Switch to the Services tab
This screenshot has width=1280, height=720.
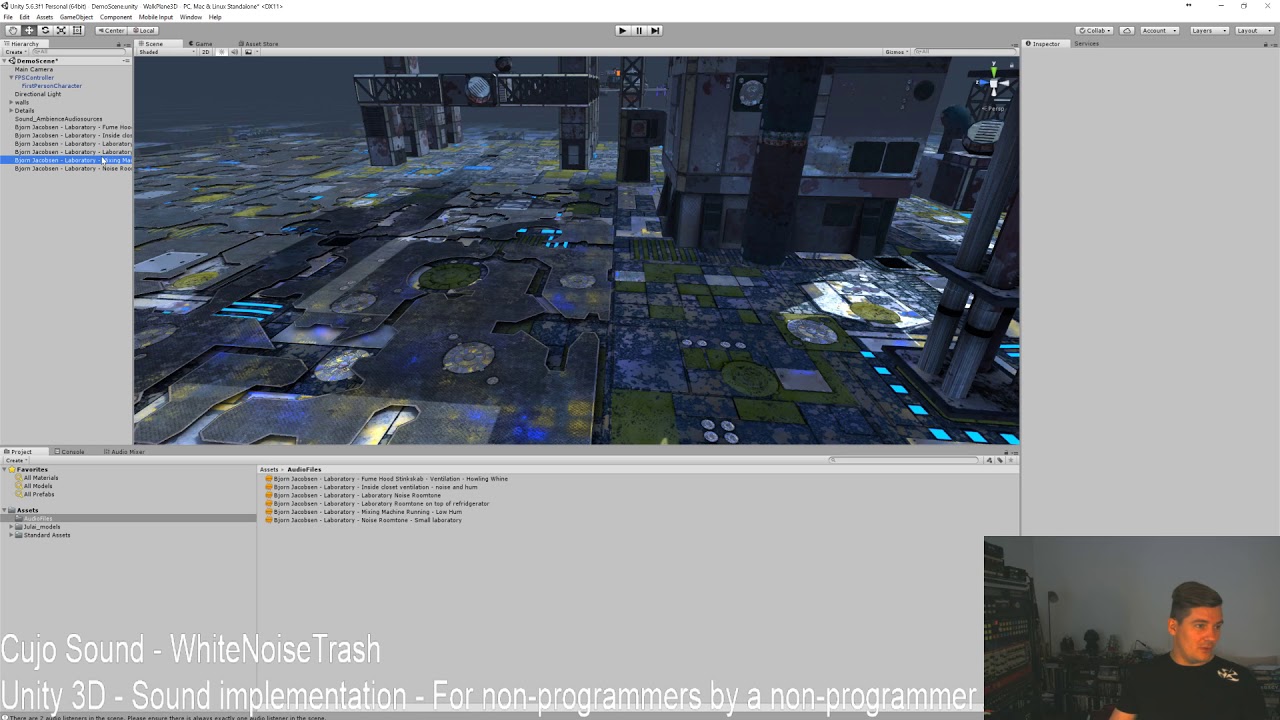(x=1086, y=44)
